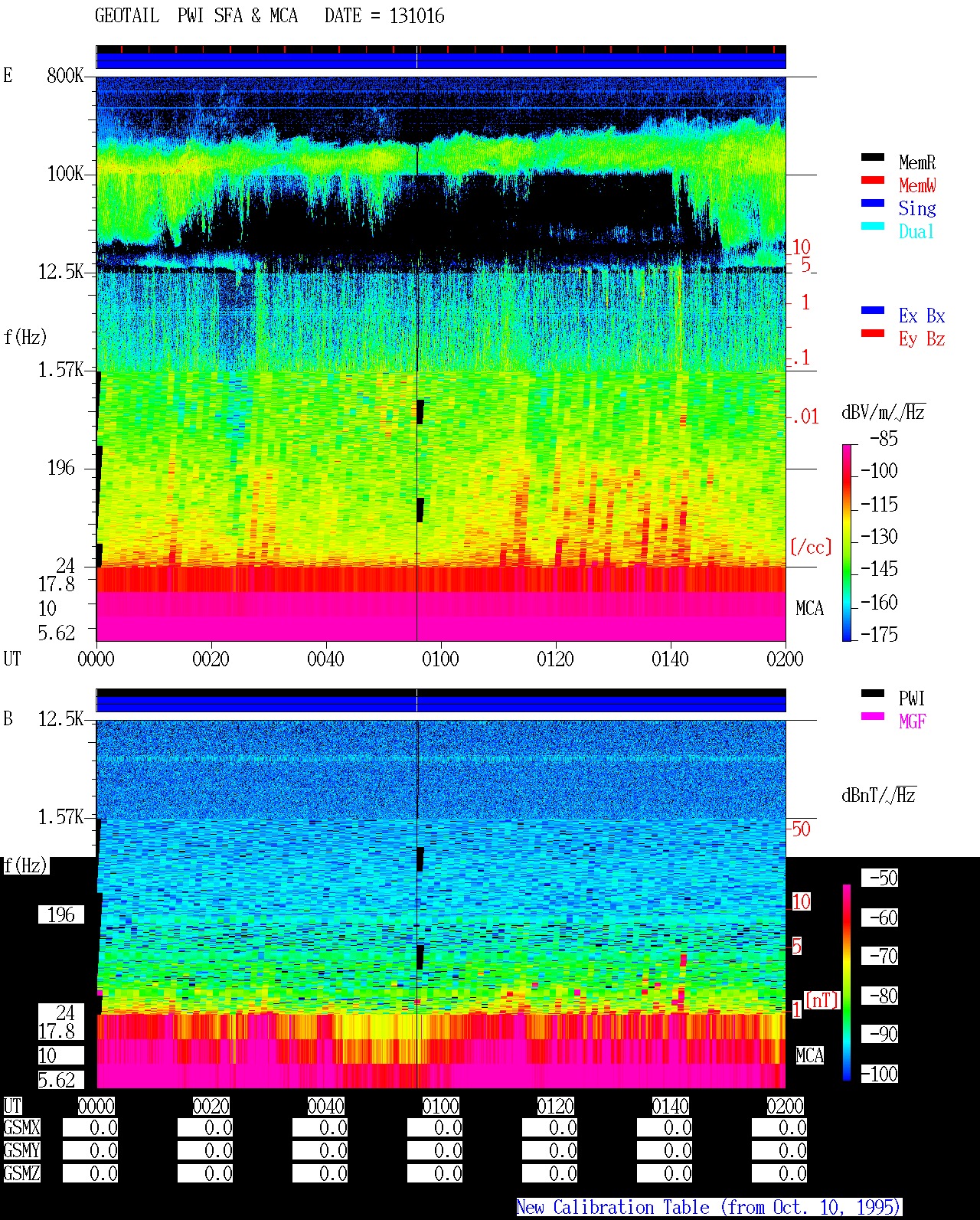Click the dBV/m color scale bar
The height and width of the screenshot is (1220, 980).
click(846, 542)
